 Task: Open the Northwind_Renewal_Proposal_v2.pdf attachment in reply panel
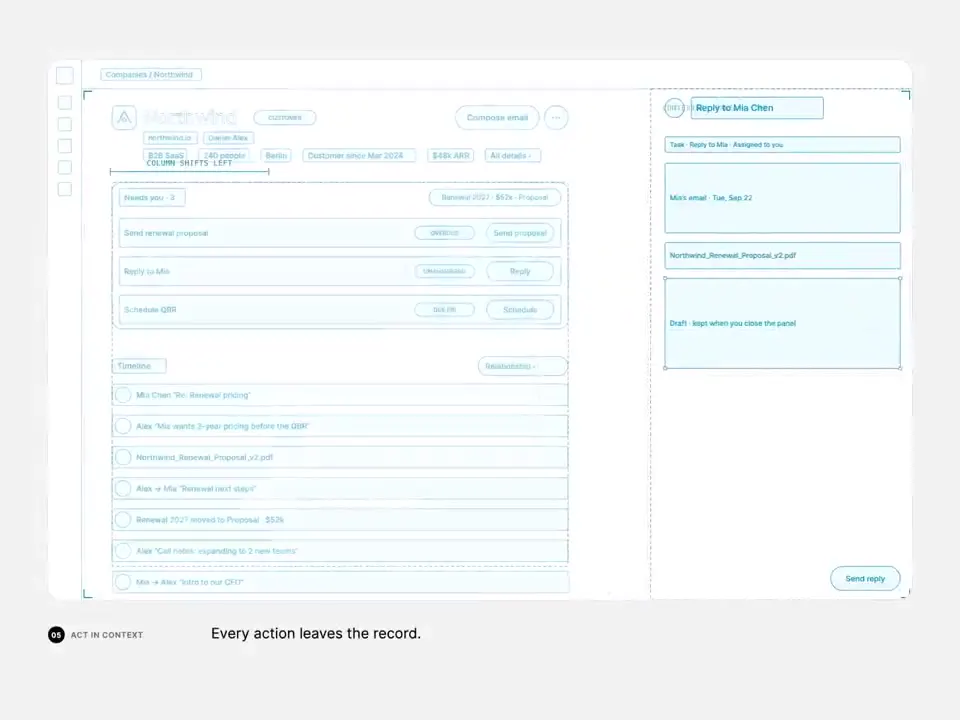pyautogui.click(x=782, y=255)
